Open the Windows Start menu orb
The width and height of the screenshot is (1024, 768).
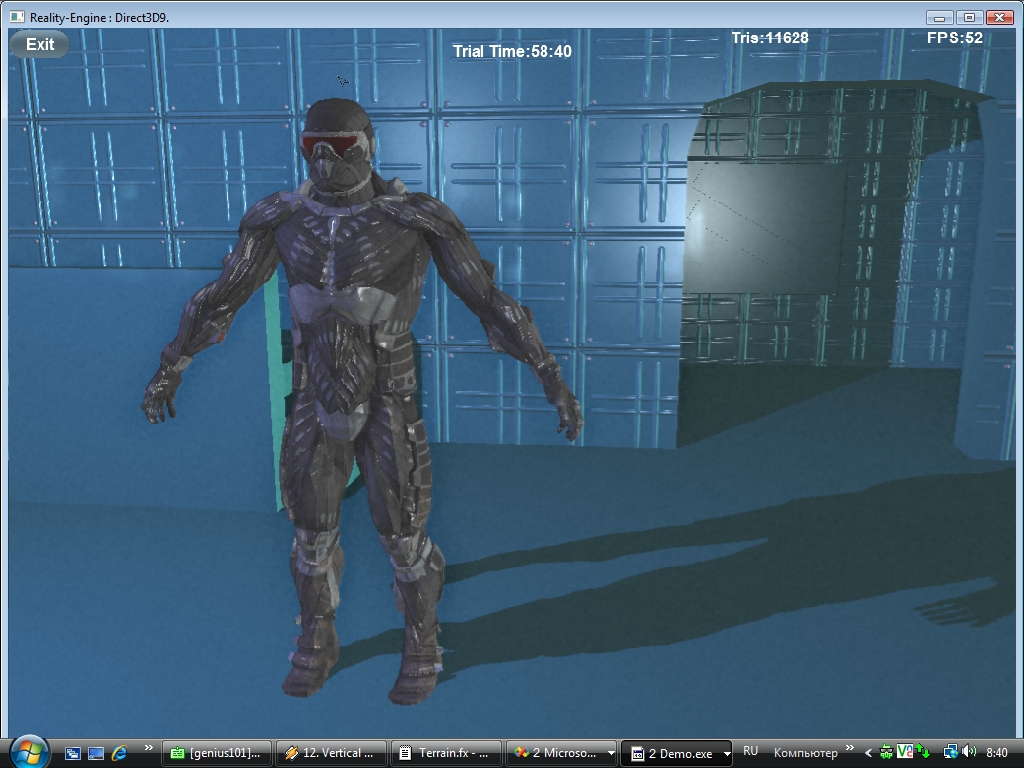(x=28, y=751)
